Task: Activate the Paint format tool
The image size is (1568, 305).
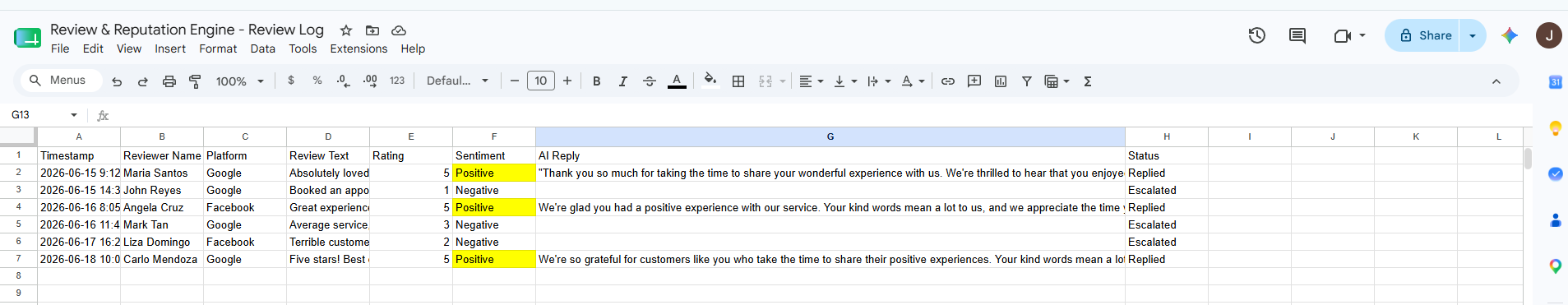Action: tap(196, 81)
